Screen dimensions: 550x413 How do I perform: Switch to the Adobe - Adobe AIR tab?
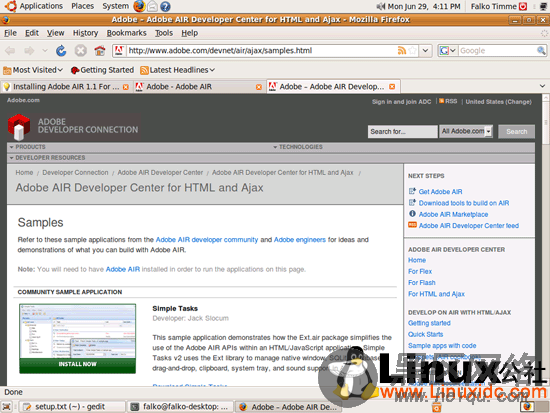pos(199,87)
